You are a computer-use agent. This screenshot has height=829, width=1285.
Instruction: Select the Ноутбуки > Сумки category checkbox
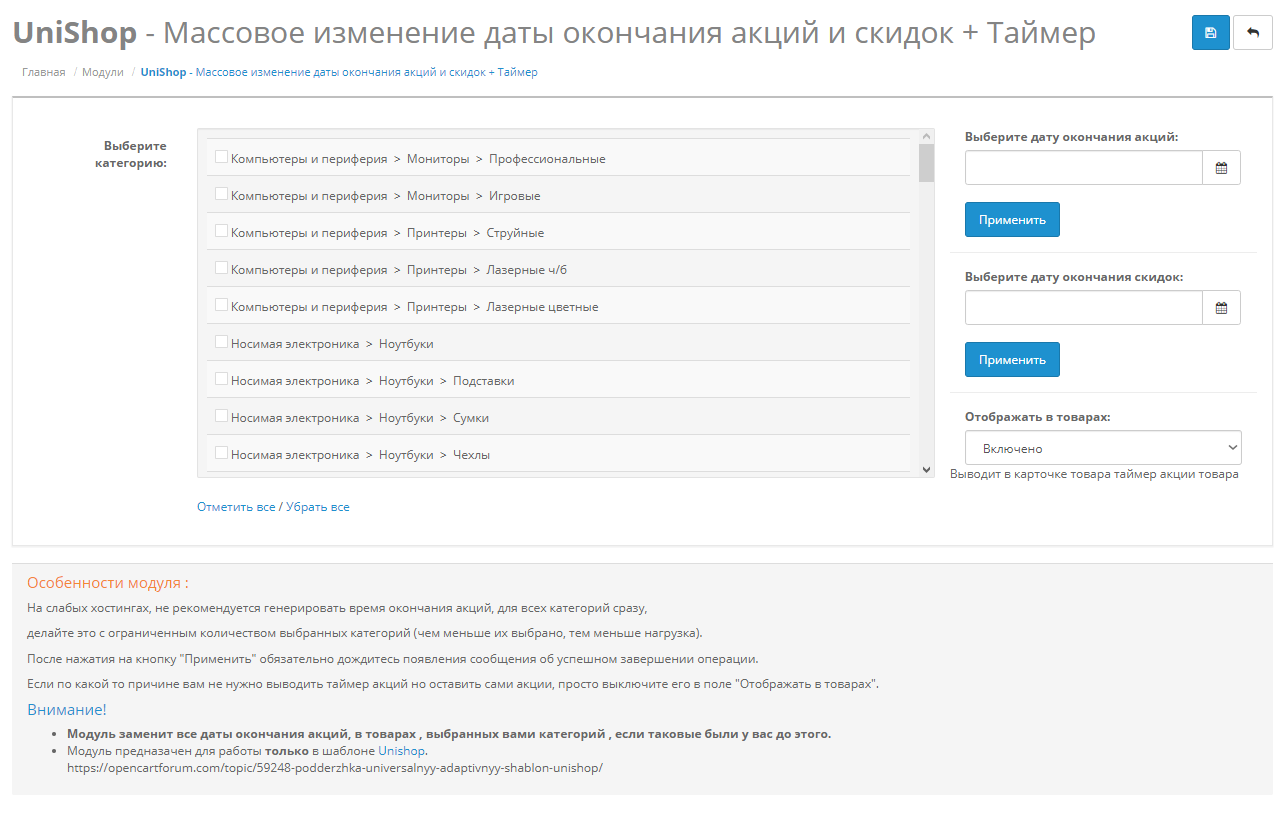[x=222, y=417]
